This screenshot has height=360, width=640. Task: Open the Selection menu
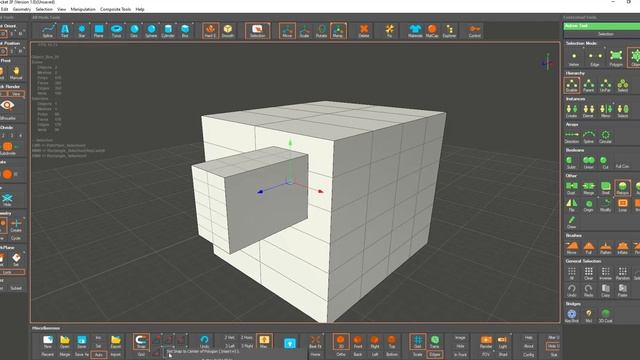click(44, 9)
